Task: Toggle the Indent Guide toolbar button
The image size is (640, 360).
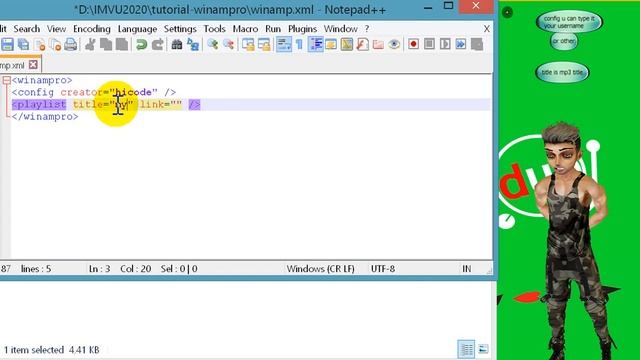Action: tap(315, 44)
